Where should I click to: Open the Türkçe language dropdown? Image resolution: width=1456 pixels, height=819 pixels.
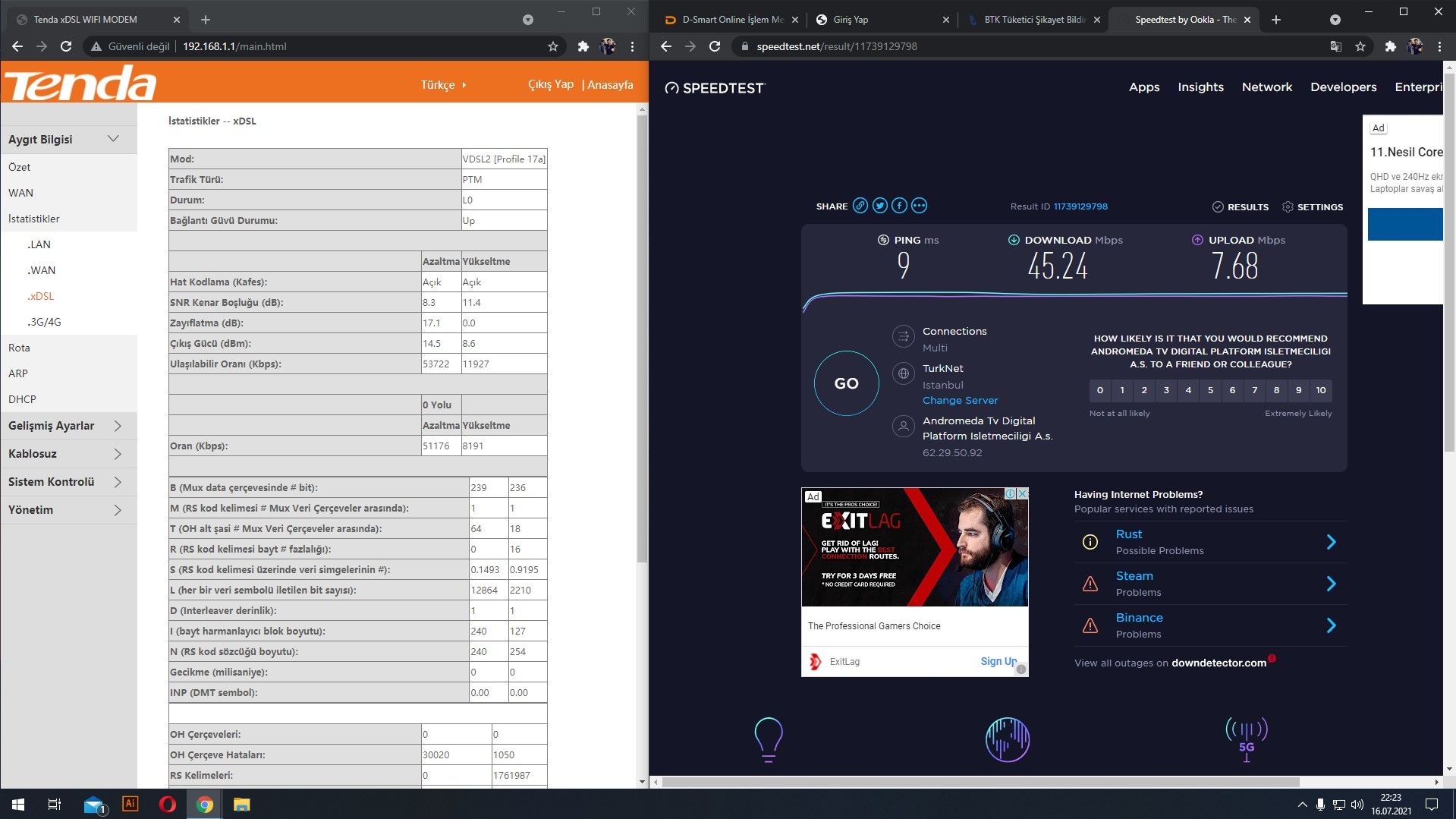443,84
